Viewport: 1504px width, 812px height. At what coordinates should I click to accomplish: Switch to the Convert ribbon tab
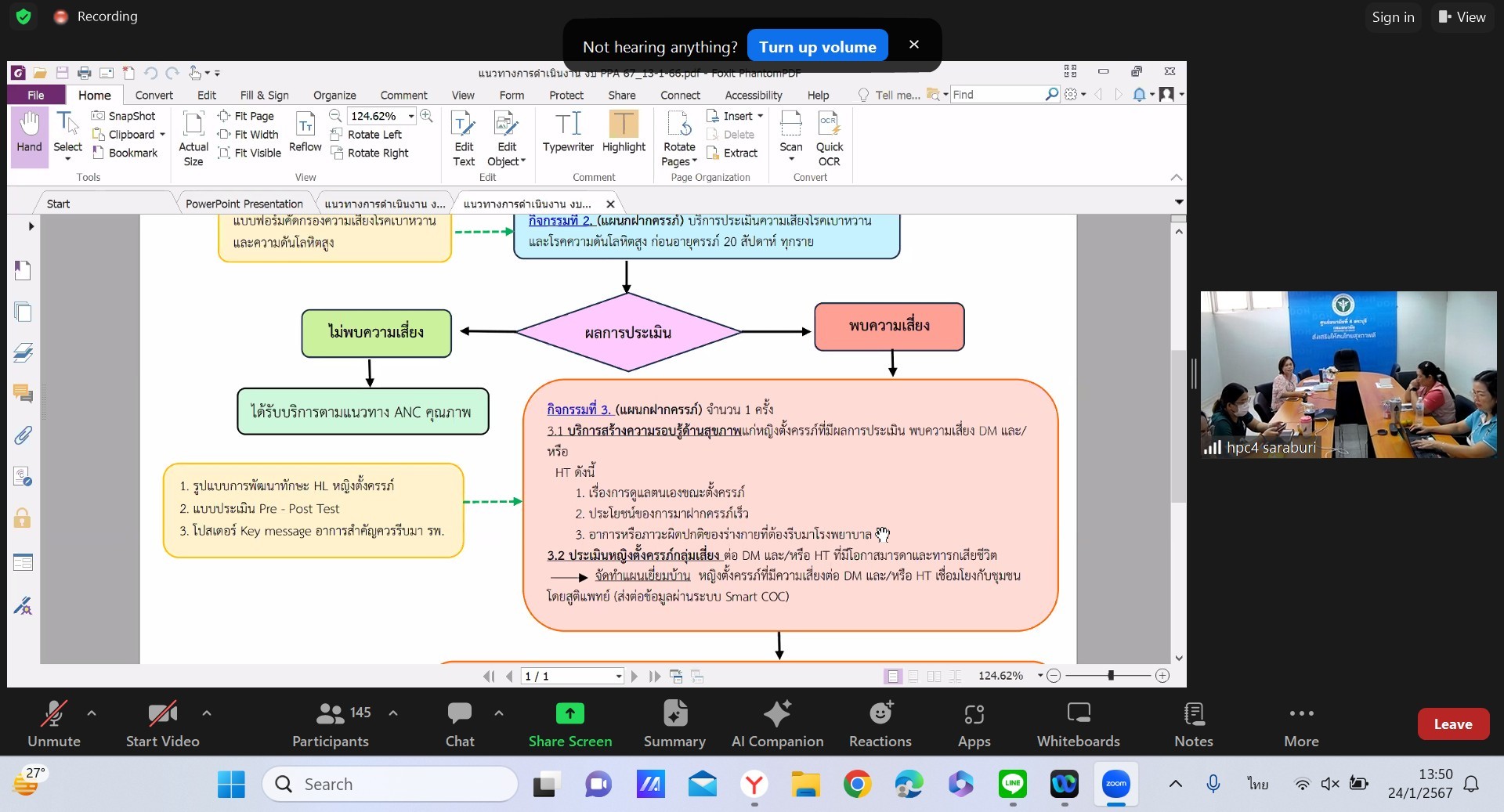pyautogui.click(x=154, y=95)
